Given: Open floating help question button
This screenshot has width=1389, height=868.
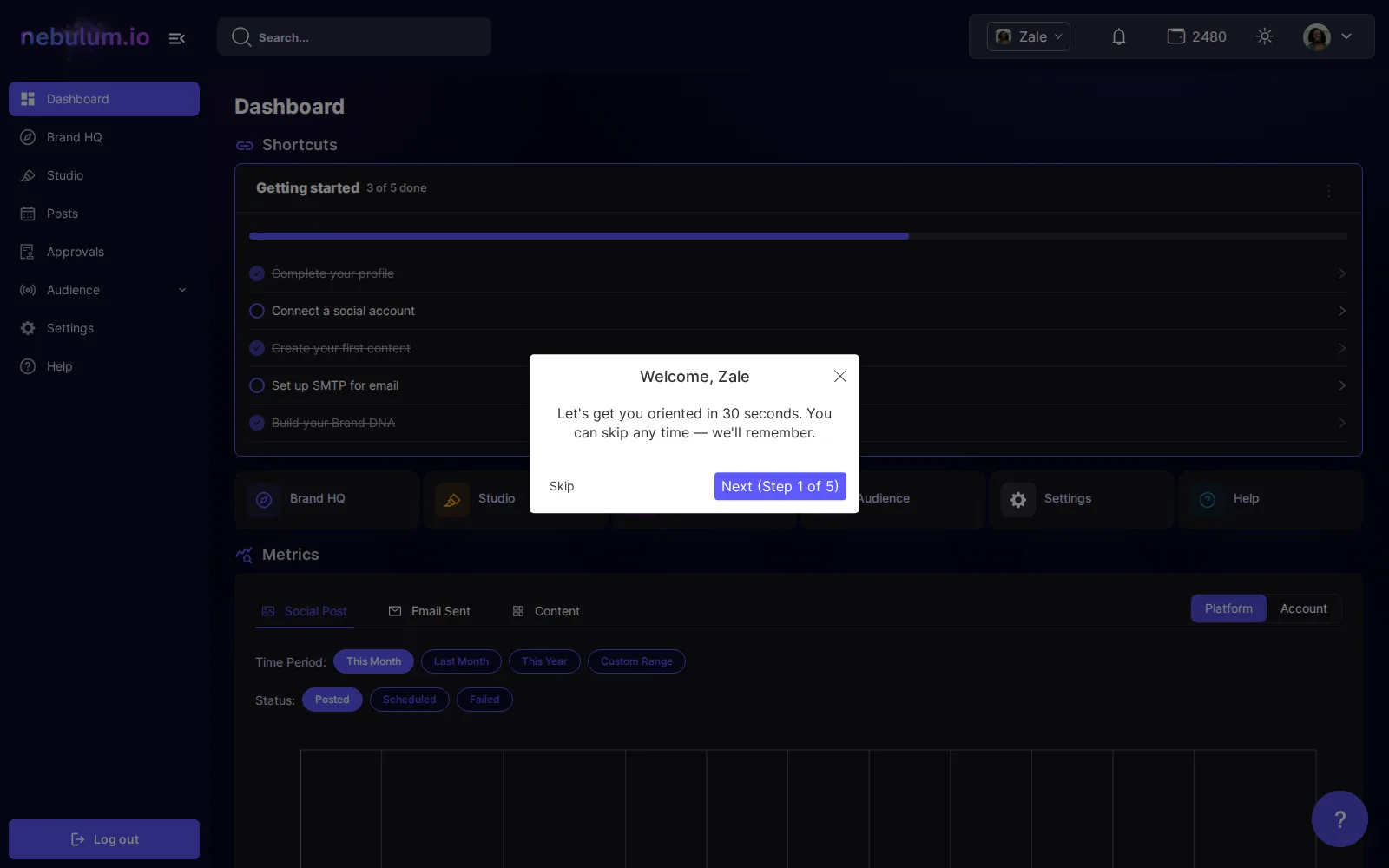Looking at the screenshot, I should click(1340, 819).
